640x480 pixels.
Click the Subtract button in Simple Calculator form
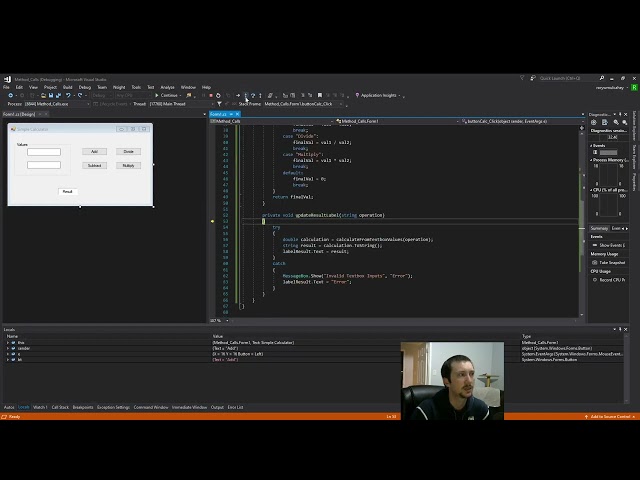click(94, 165)
